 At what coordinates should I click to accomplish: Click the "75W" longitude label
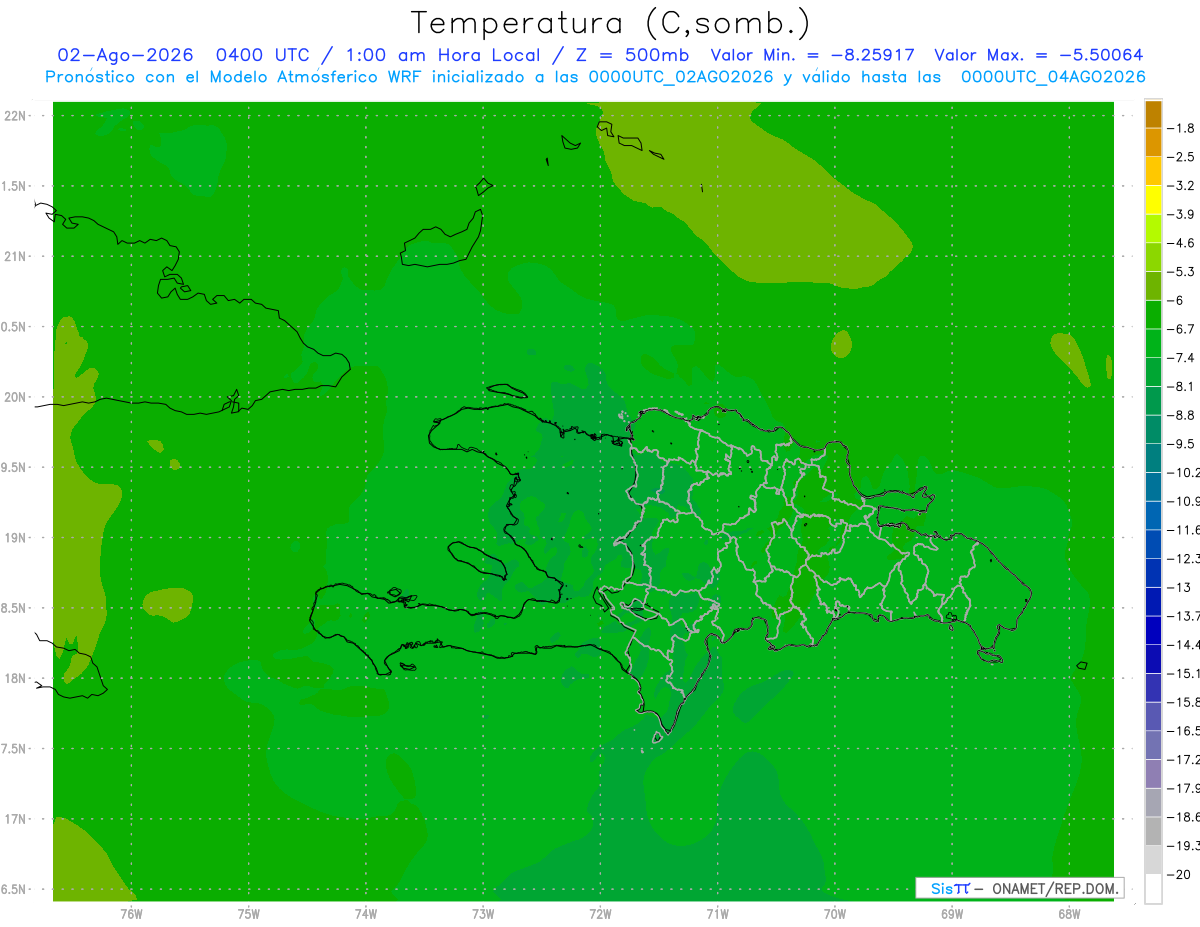click(249, 913)
